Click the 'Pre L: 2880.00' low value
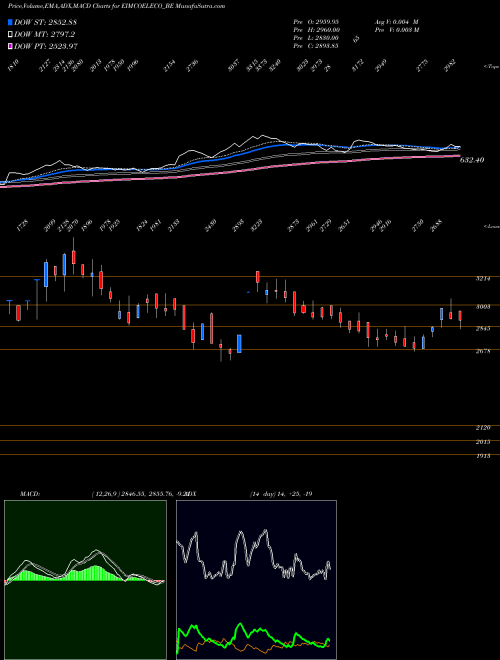The image size is (500, 660). (316, 38)
